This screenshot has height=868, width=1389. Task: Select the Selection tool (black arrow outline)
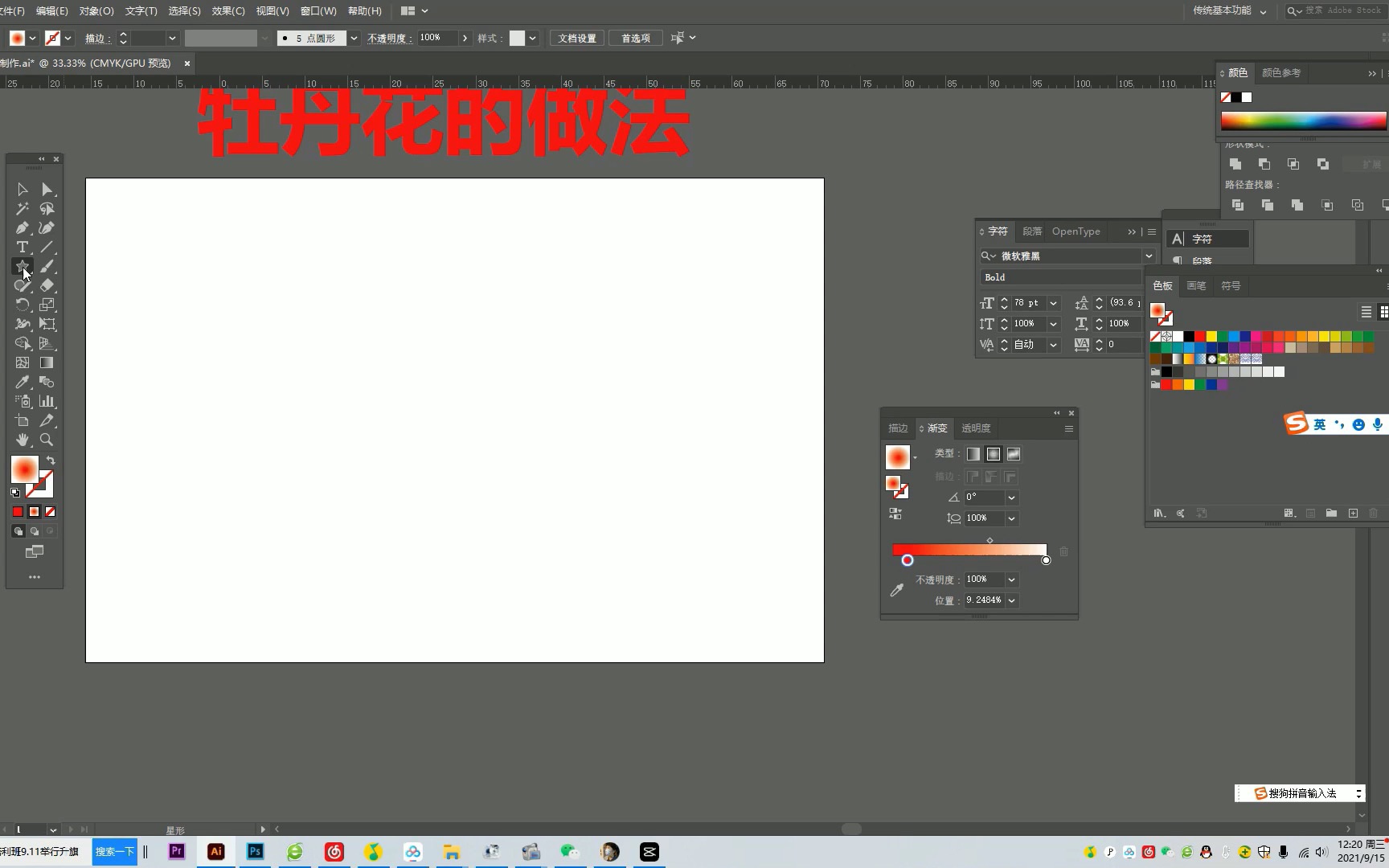coord(23,190)
